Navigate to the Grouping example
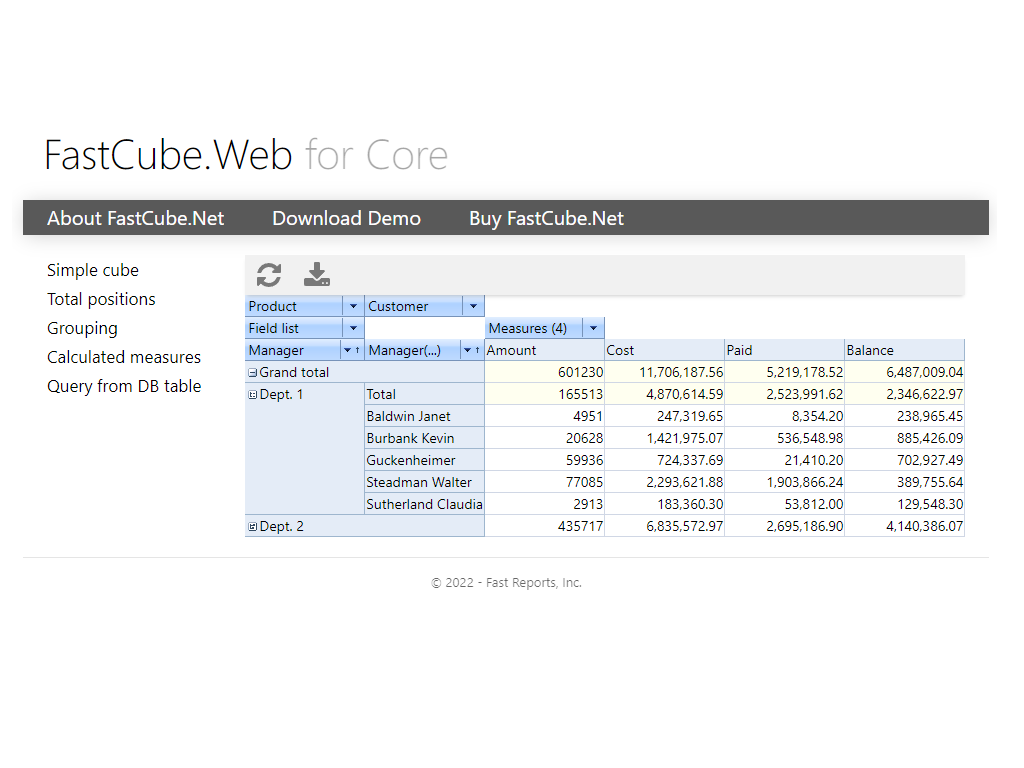 coord(82,328)
